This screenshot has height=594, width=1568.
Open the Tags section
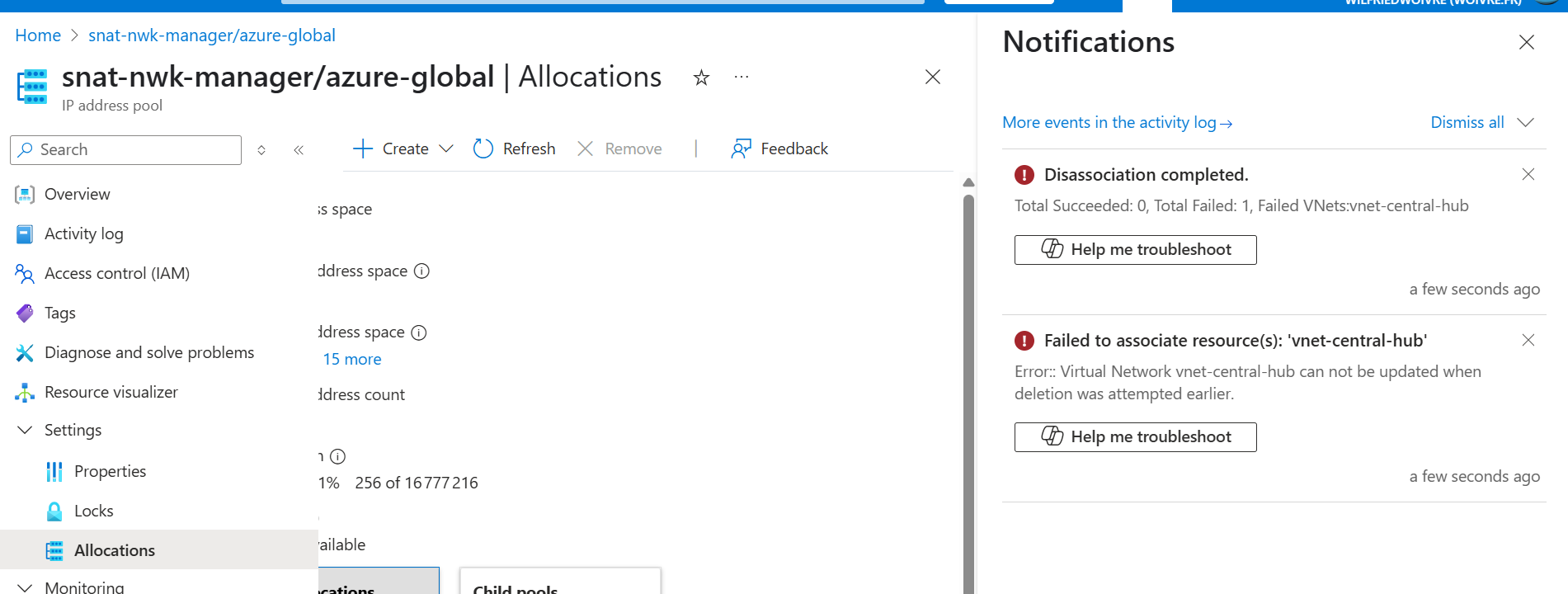pyautogui.click(x=59, y=313)
